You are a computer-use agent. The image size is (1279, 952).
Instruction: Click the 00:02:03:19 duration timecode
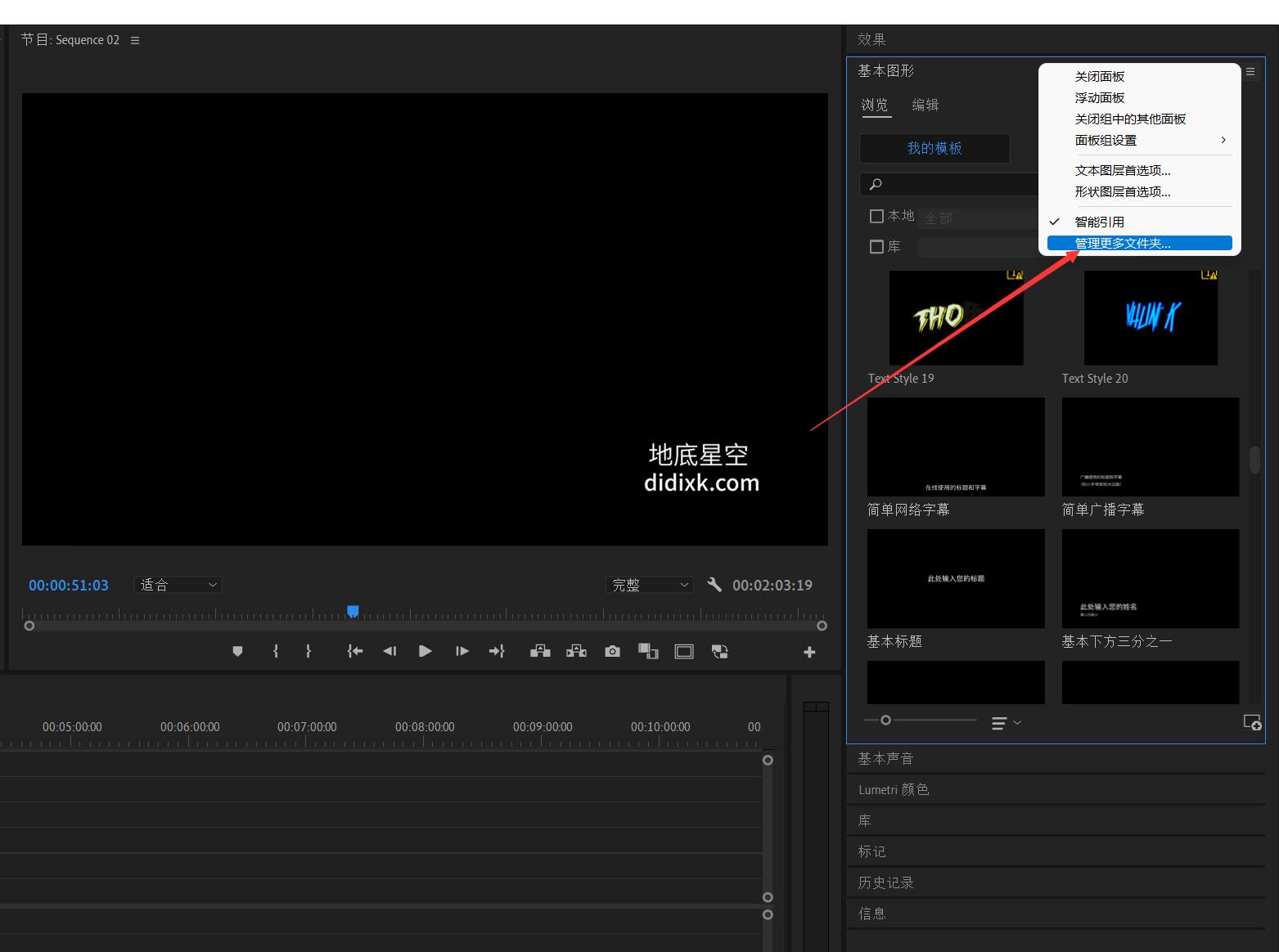772,586
